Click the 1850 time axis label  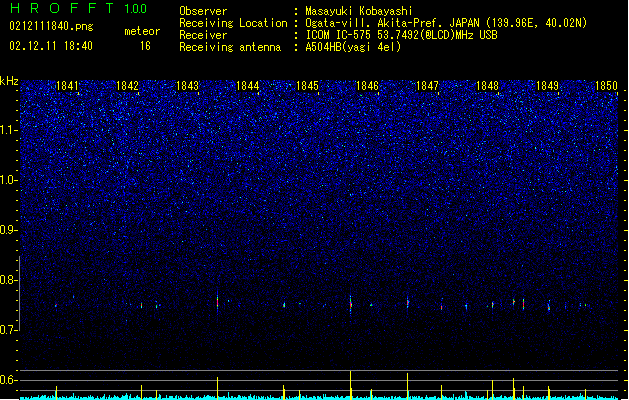pyautogui.click(x=606, y=86)
